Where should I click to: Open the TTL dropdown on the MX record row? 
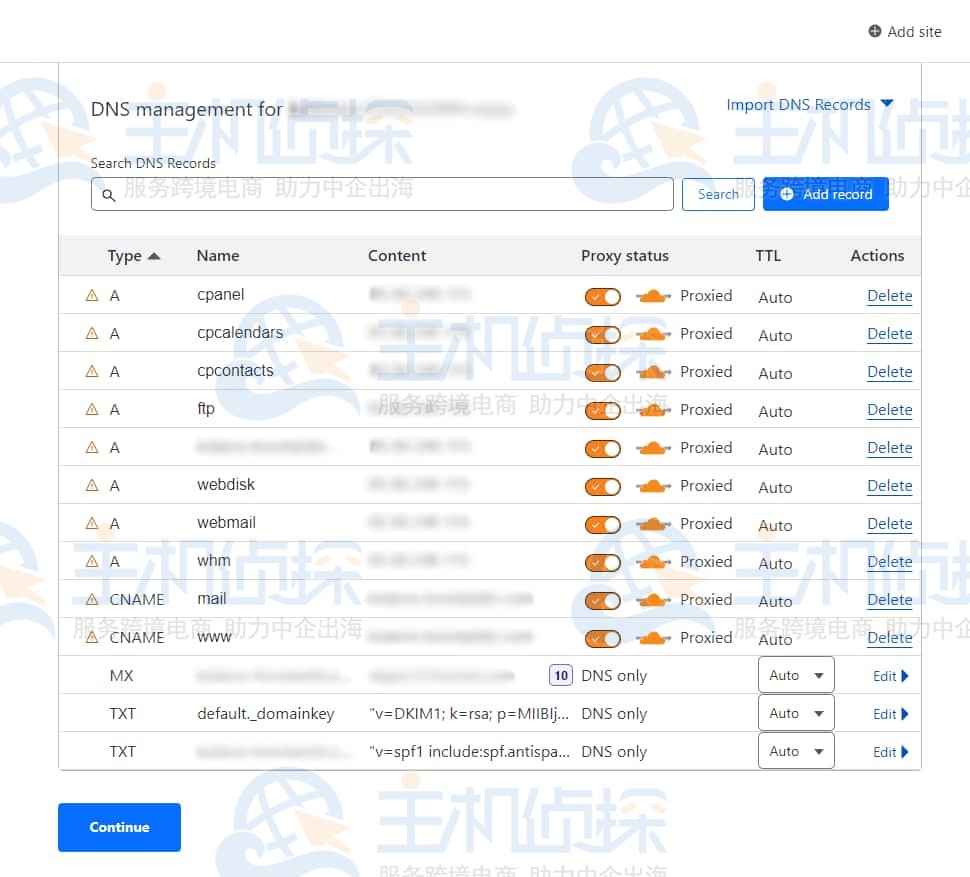[x=796, y=675]
